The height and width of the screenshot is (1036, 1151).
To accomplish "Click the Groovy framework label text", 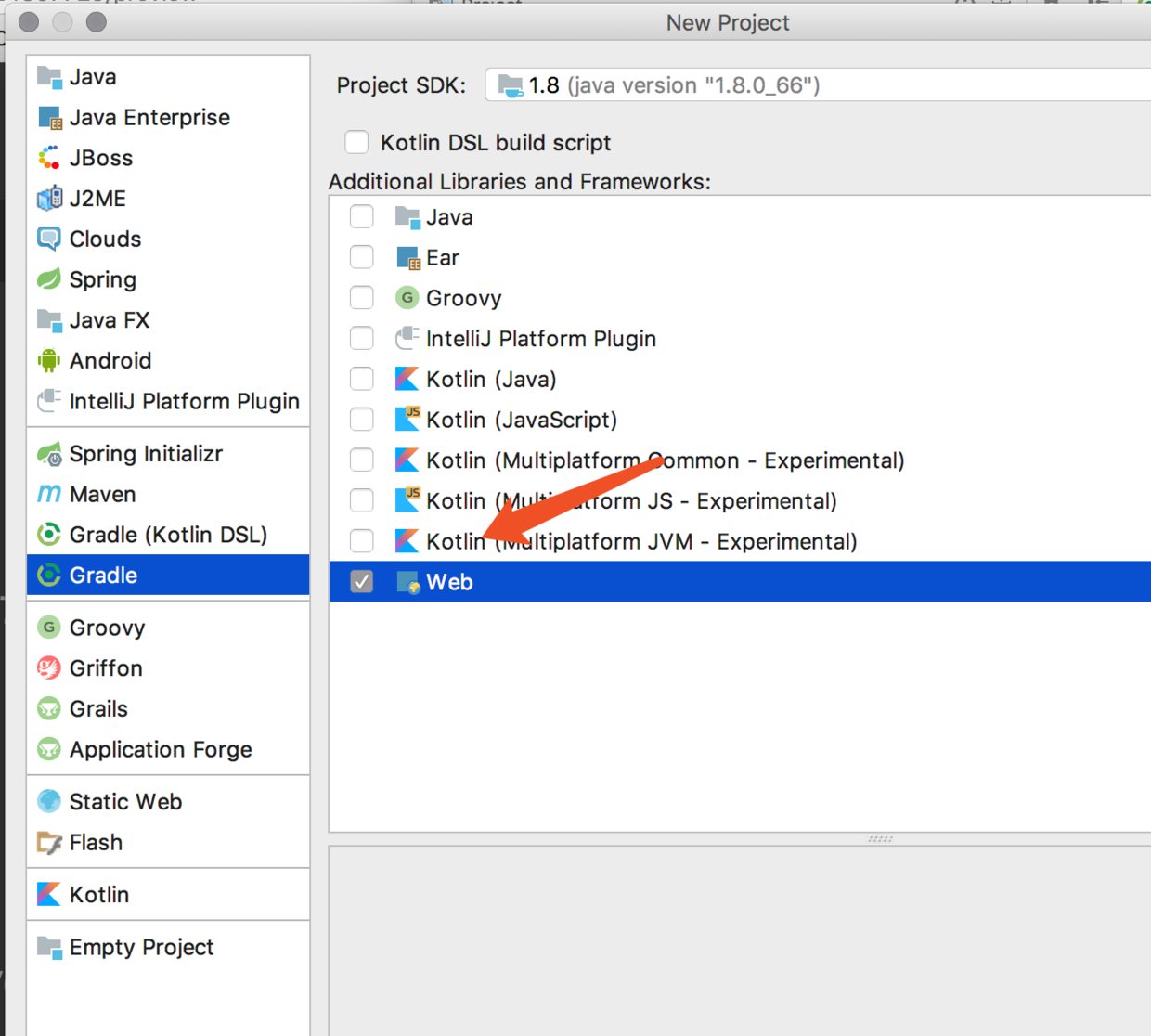I will [x=464, y=298].
